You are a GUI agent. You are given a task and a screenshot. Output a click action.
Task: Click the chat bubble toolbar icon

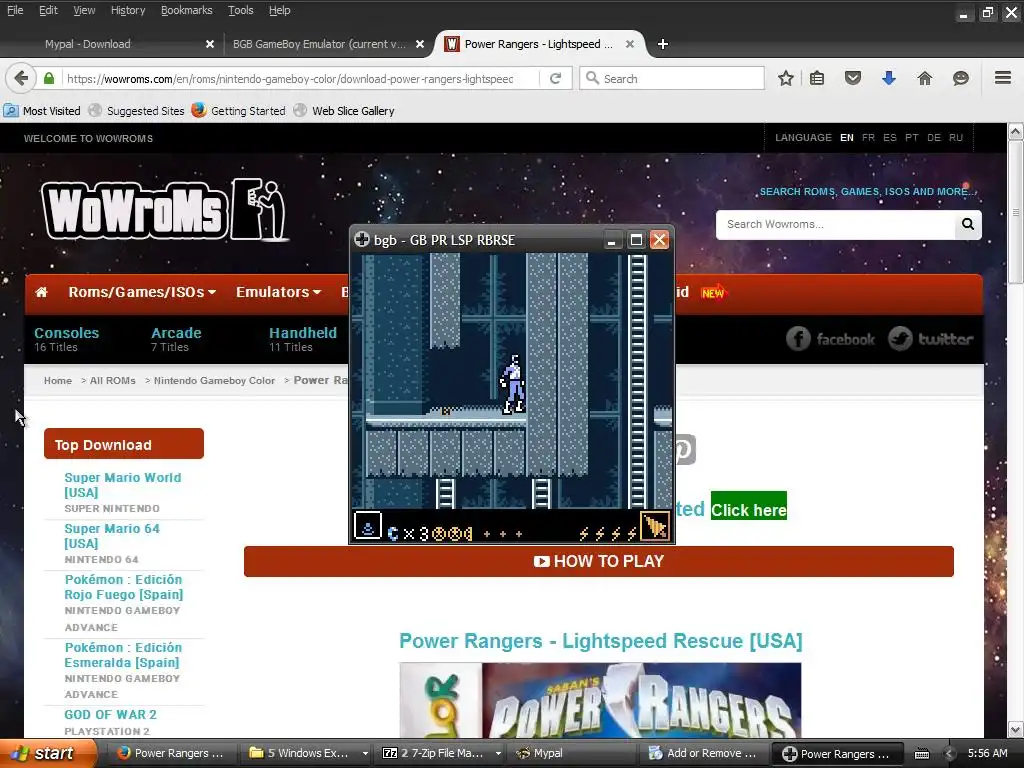(x=961, y=78)
